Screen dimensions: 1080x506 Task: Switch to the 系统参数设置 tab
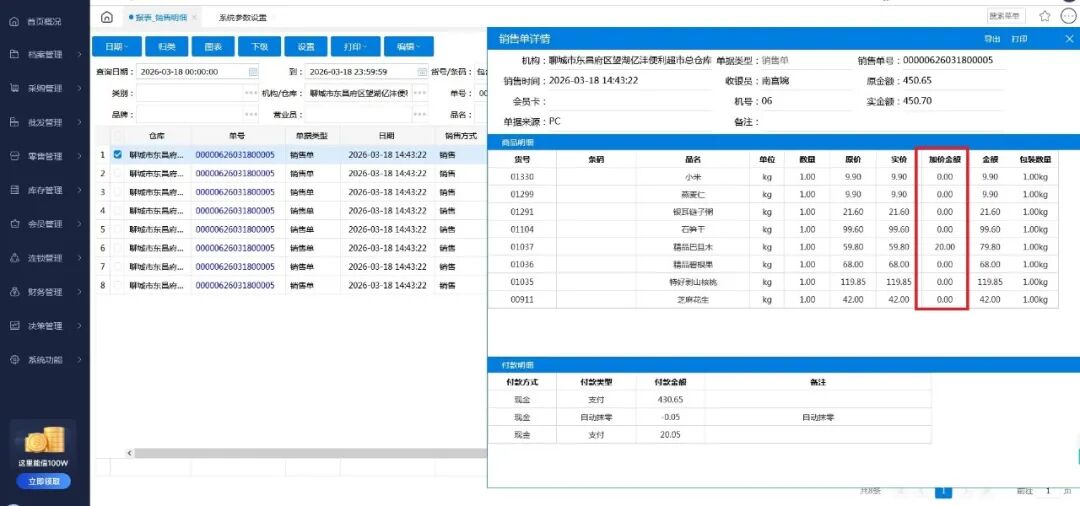(242, 18)
